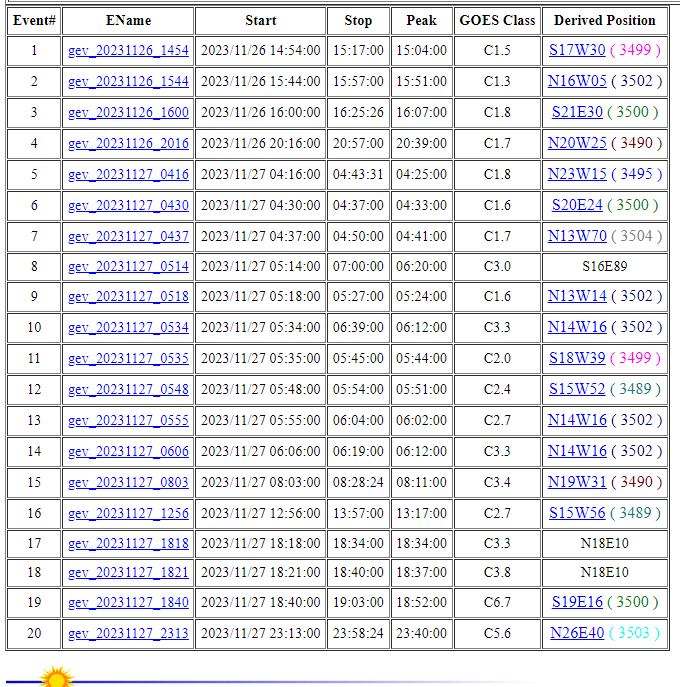Select the C3.8 GOES class cell

[497, 573]
